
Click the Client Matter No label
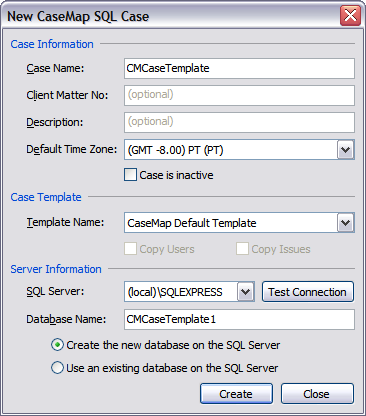(67, 95)
